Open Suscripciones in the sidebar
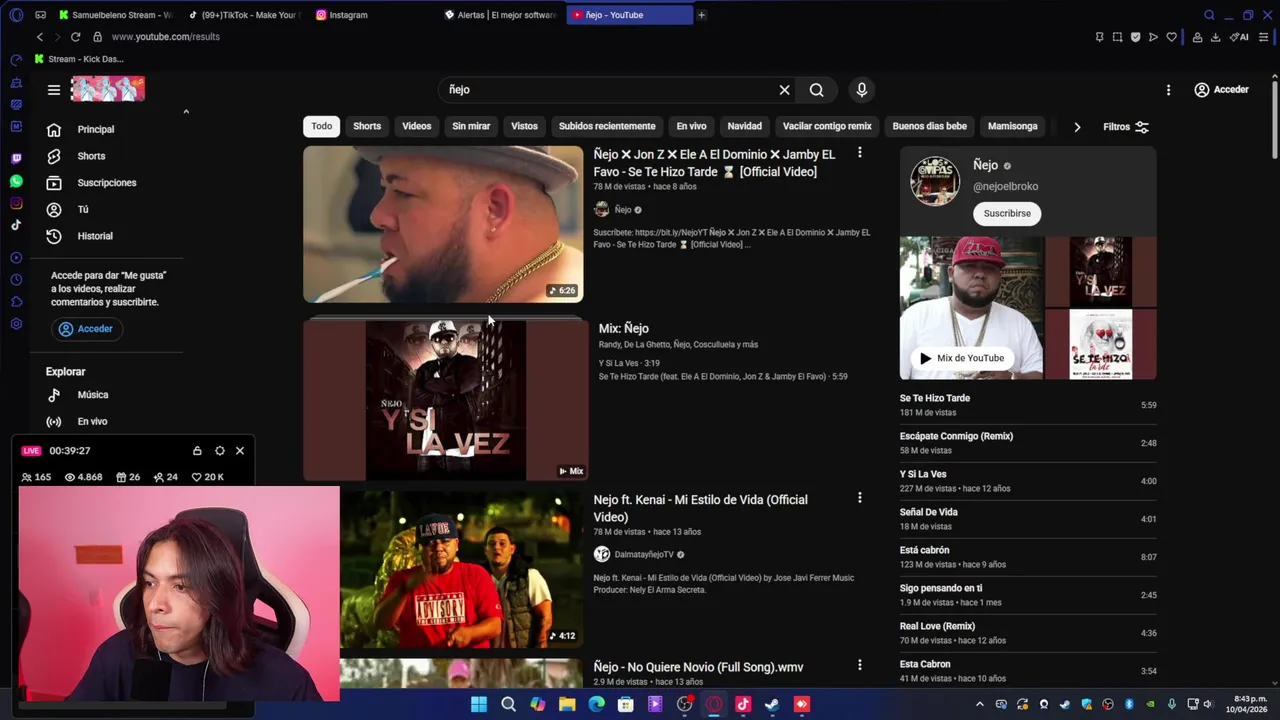1280x720 pixels. click(x=106, y=183)
